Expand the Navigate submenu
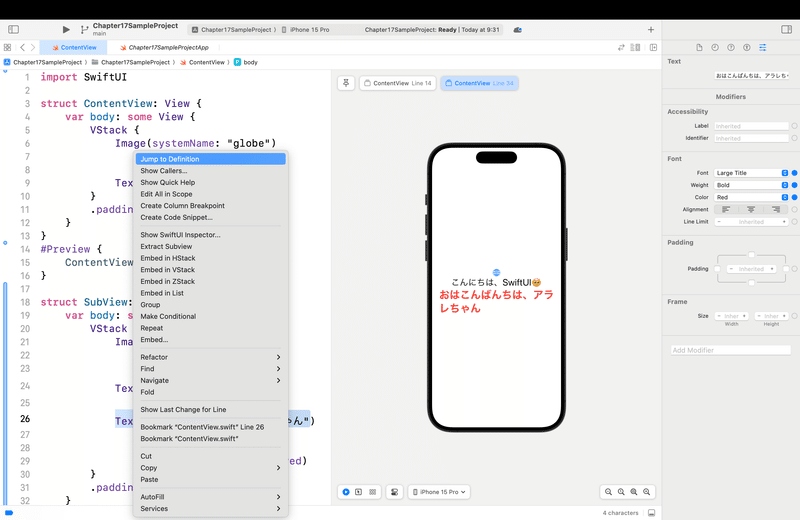800x520 pixels. (x=210, y=381)
